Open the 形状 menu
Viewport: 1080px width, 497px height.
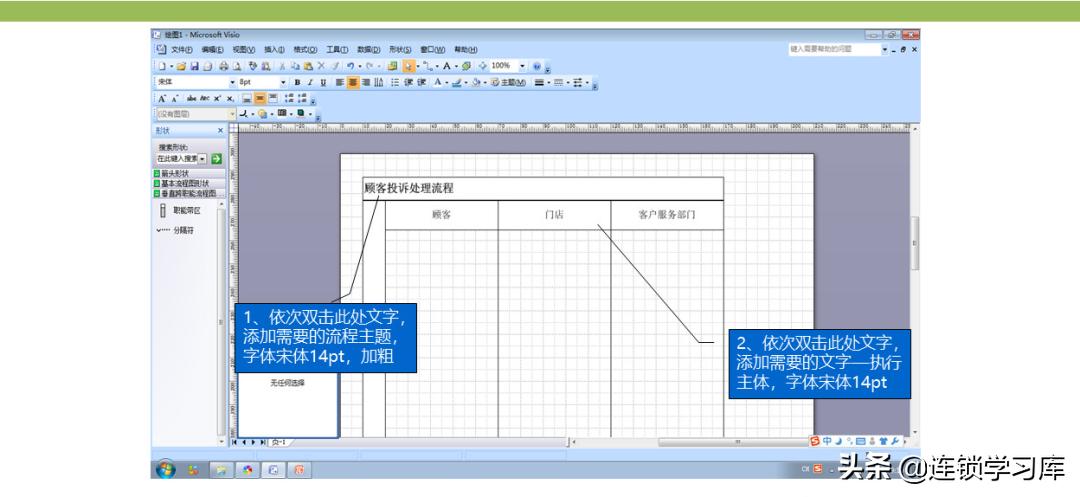tap(400, 50)
